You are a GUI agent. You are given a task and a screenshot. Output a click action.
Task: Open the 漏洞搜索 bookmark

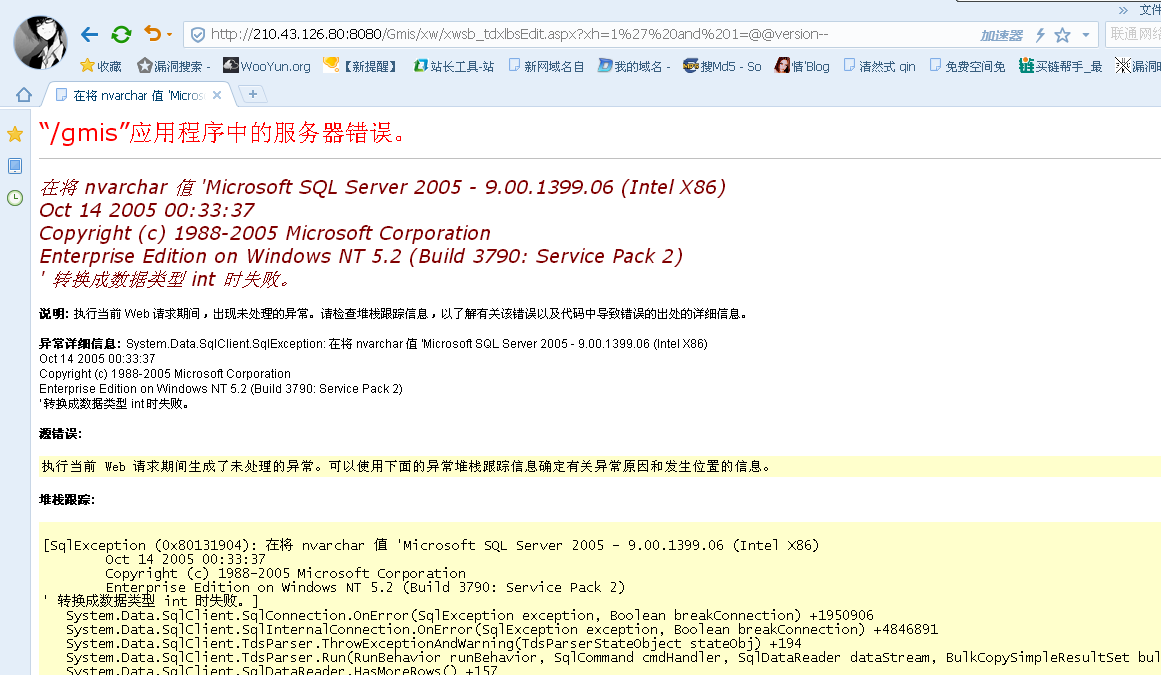[174, 66]
